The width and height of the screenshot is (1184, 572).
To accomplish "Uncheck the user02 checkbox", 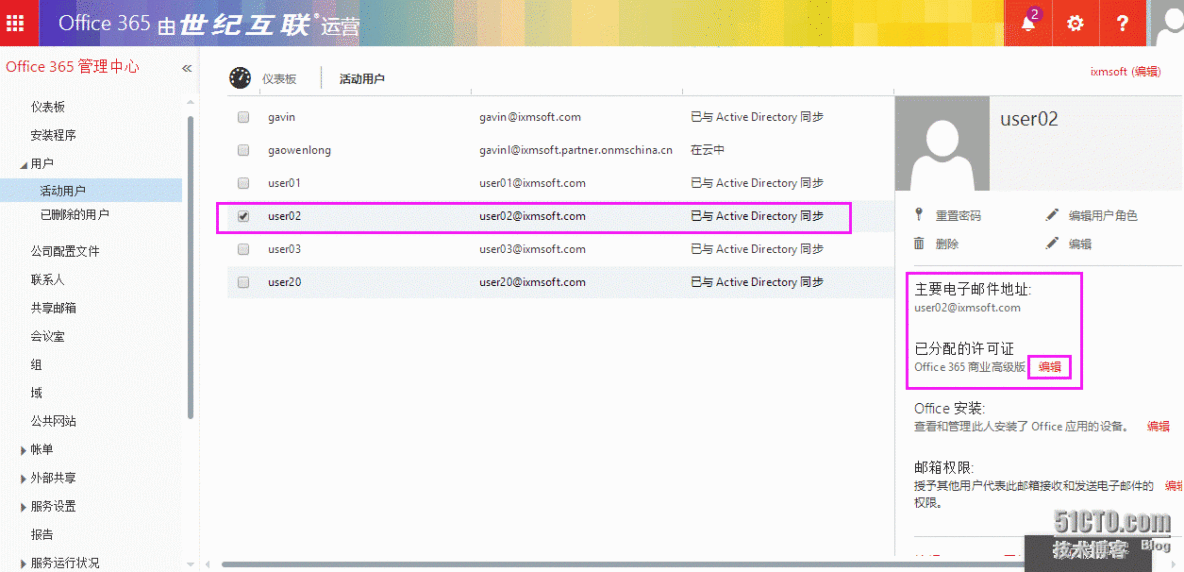I will (243, 216).
